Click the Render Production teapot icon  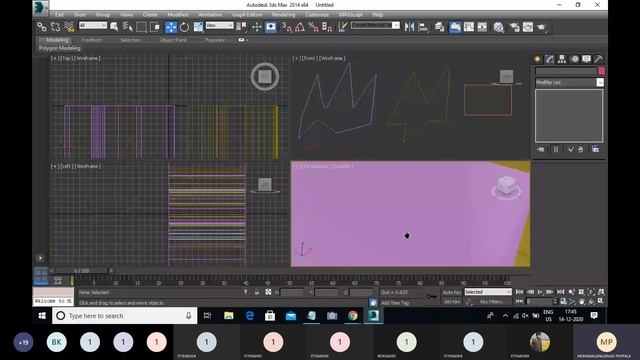(542, 27)
